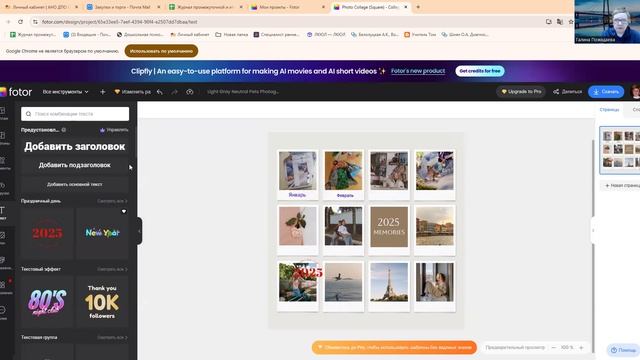Click the Share button in header
Image resolution: width=640 pixels, height=360 pixels.
point(567,92)
